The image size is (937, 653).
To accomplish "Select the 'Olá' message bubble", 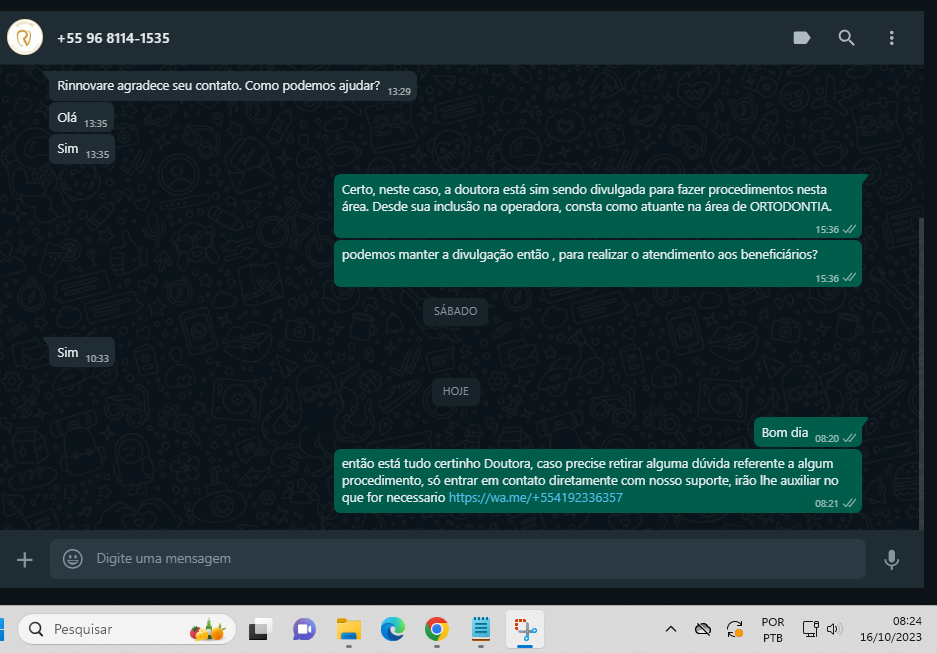I will [82, 118].
